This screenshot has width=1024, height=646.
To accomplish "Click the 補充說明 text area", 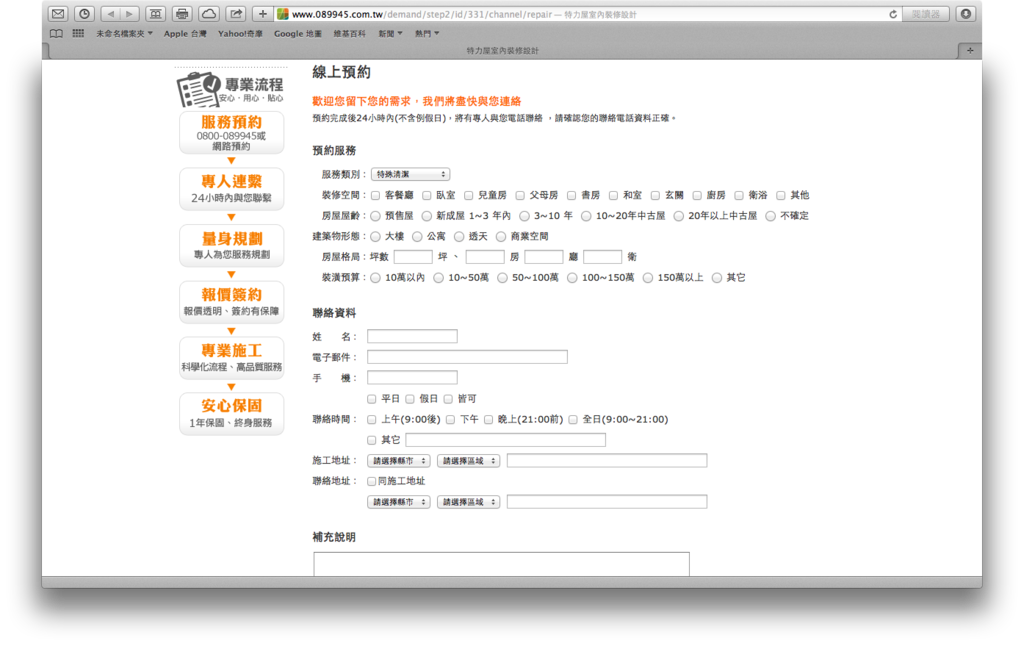I will pos(501,564).
